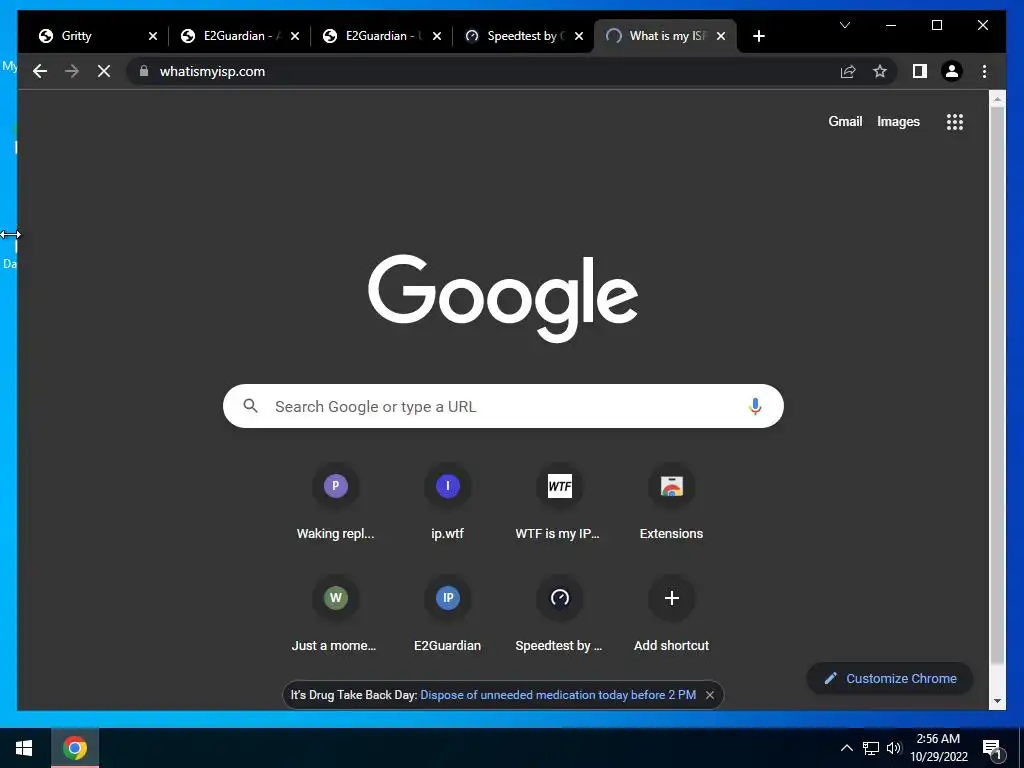Open the Images link

[x=898, y=121]
